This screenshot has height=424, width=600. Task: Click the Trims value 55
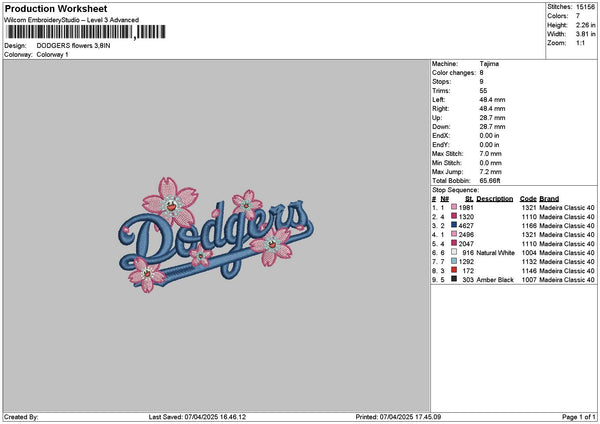(483, 91)
